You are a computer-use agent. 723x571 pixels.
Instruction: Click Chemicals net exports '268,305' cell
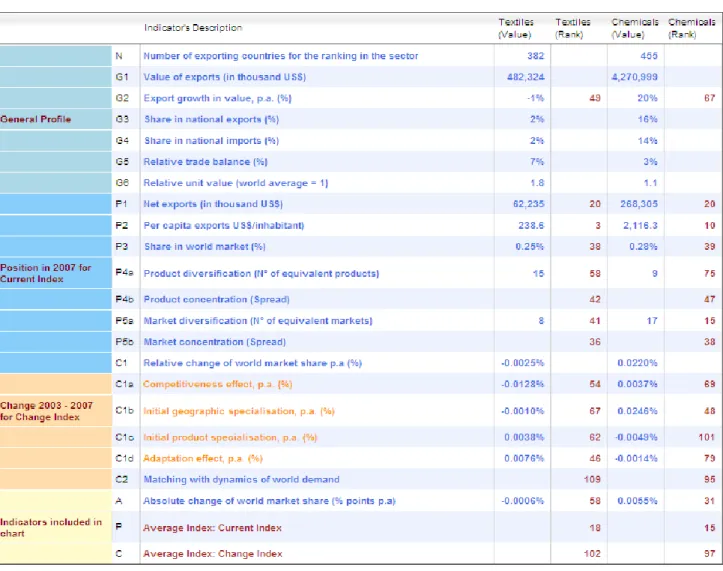click(639, 204)
